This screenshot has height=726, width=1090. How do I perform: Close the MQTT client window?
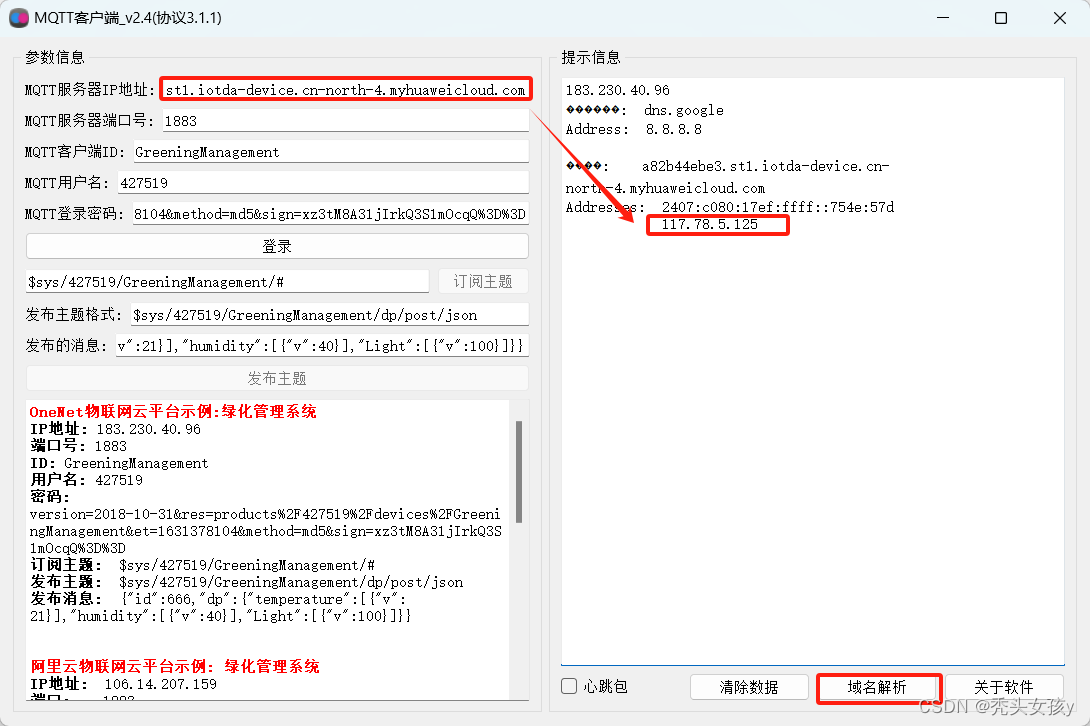click(x=1059, y=17)
